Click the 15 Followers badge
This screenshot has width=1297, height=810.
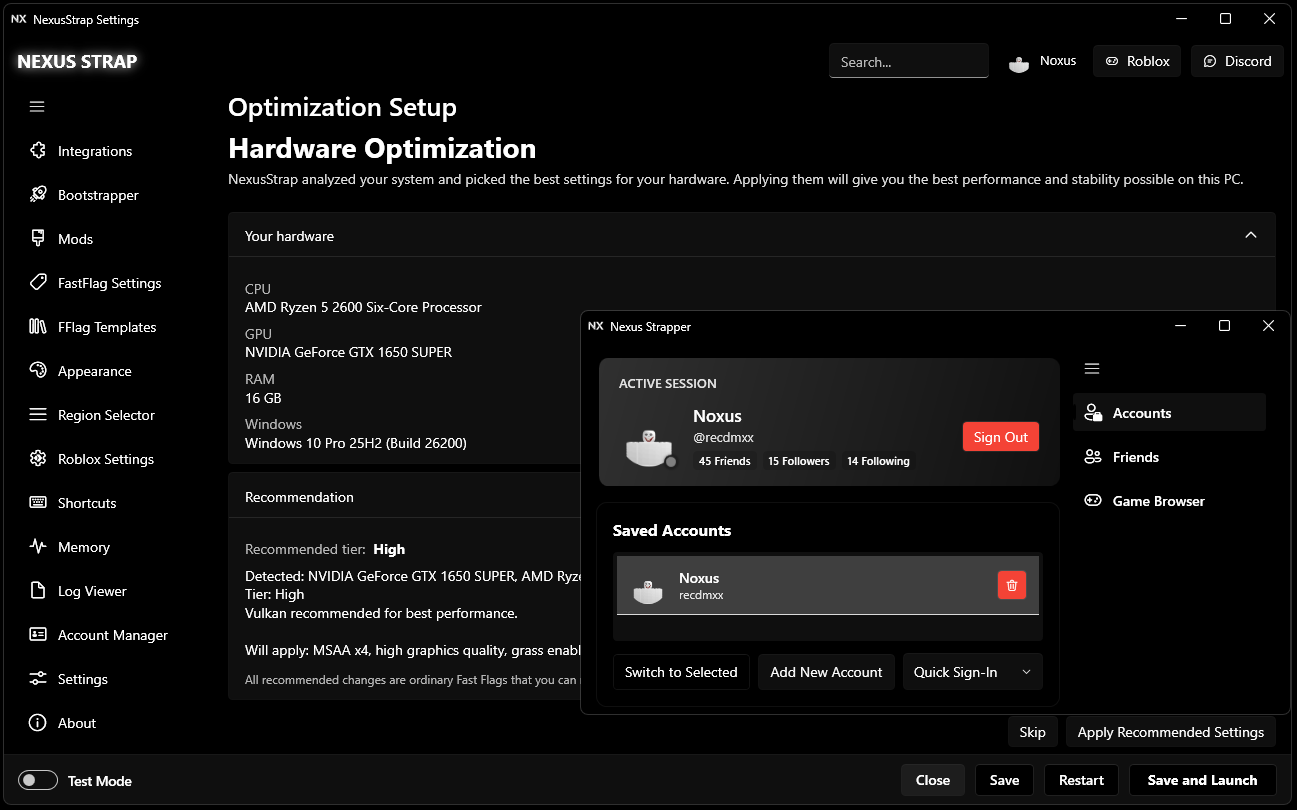click(798, 461)
